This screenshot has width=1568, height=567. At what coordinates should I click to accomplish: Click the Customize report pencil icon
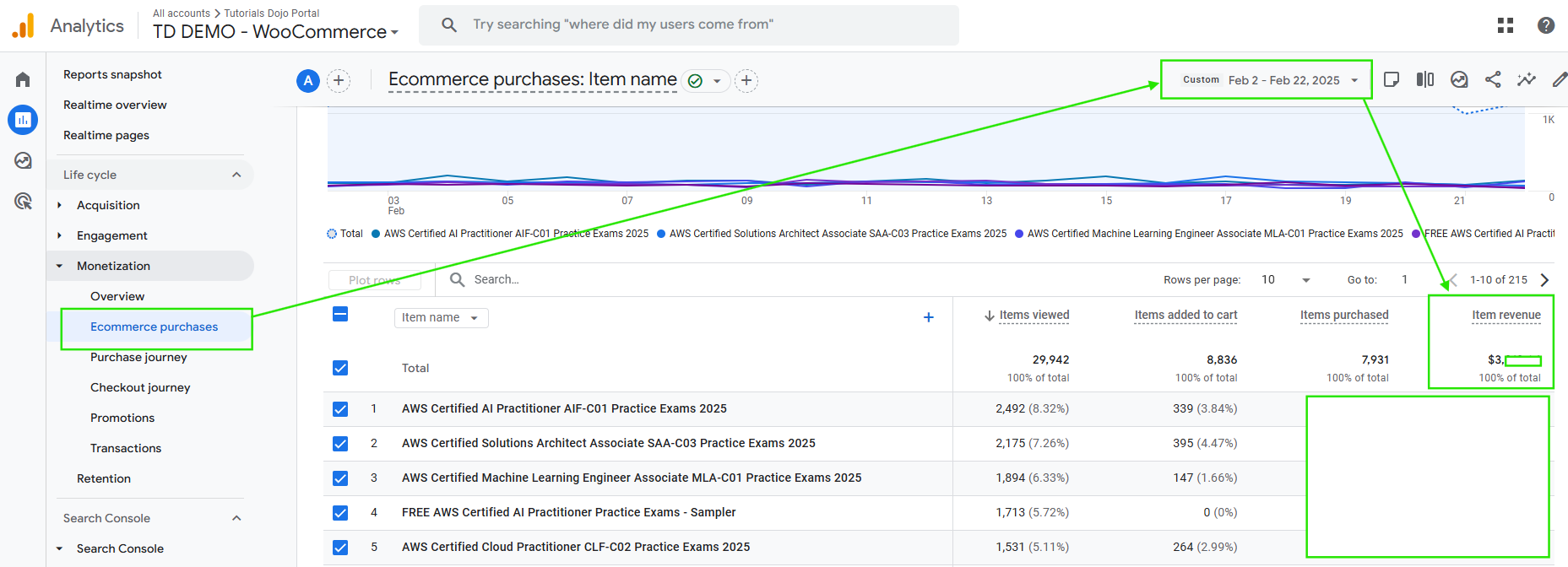pos(1560,79)
